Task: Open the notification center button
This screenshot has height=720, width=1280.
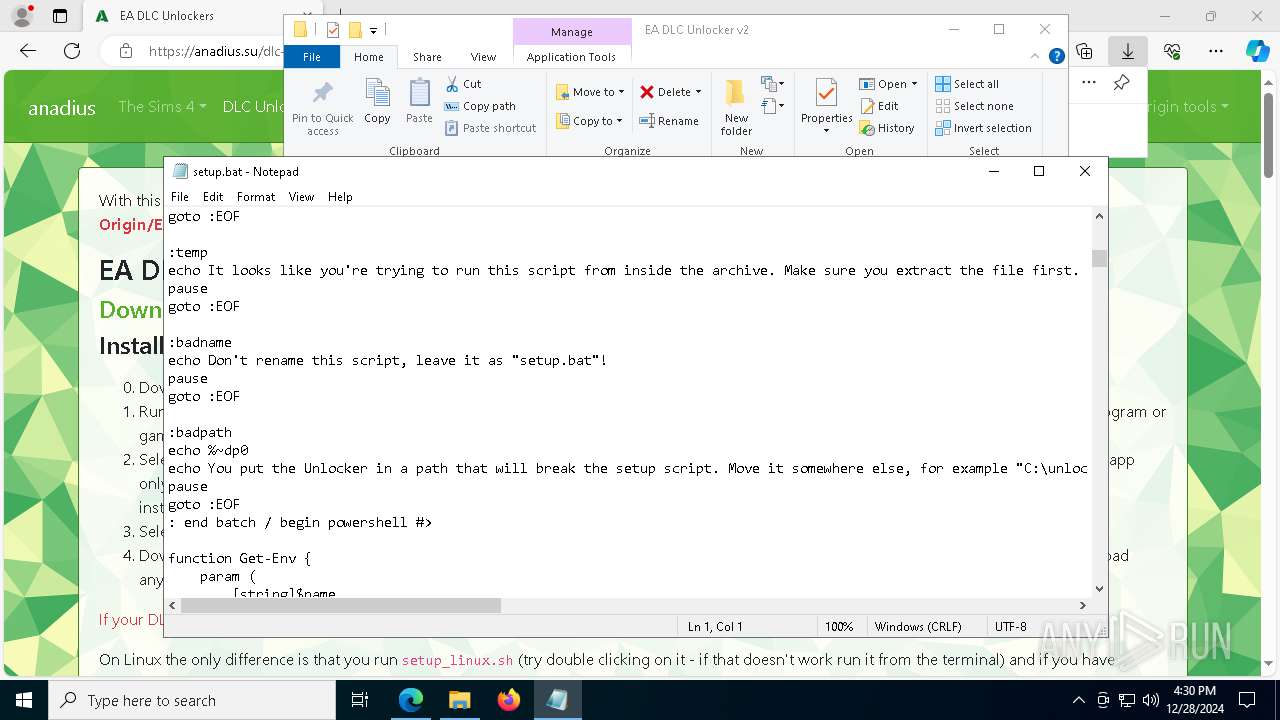Action: pos(1247,700)
